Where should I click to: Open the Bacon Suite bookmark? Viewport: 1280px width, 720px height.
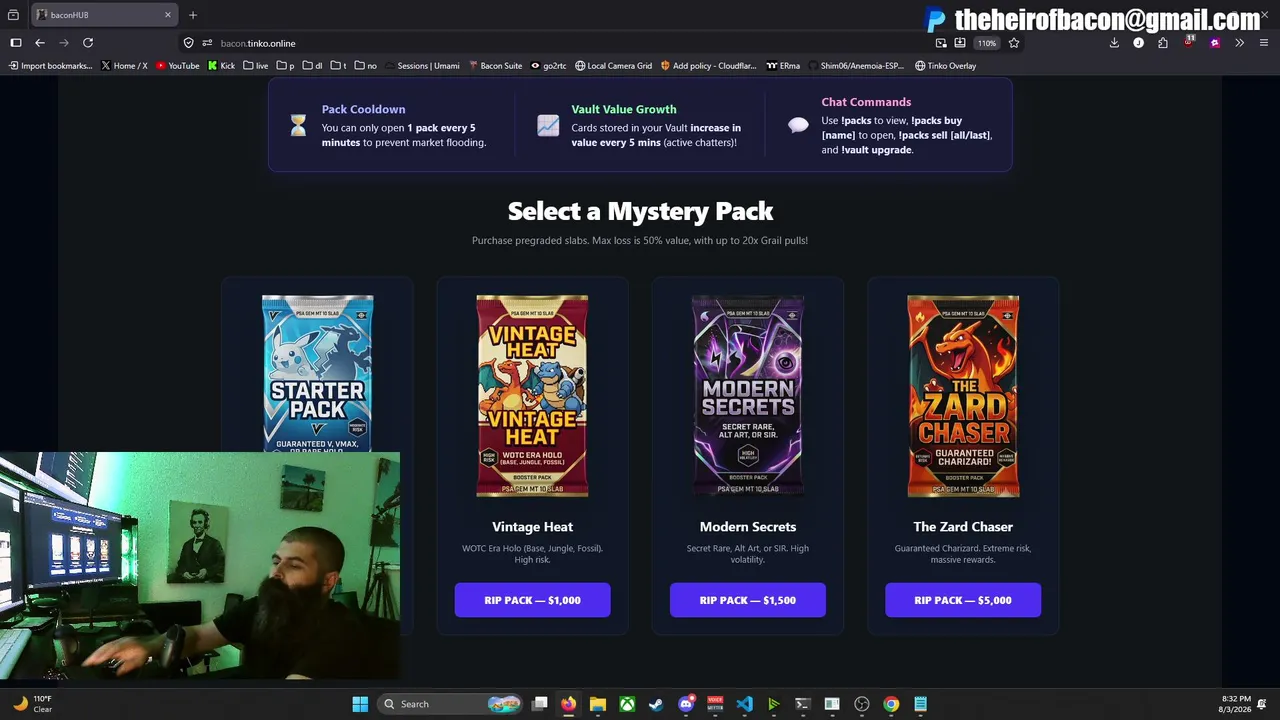point(495,66)
